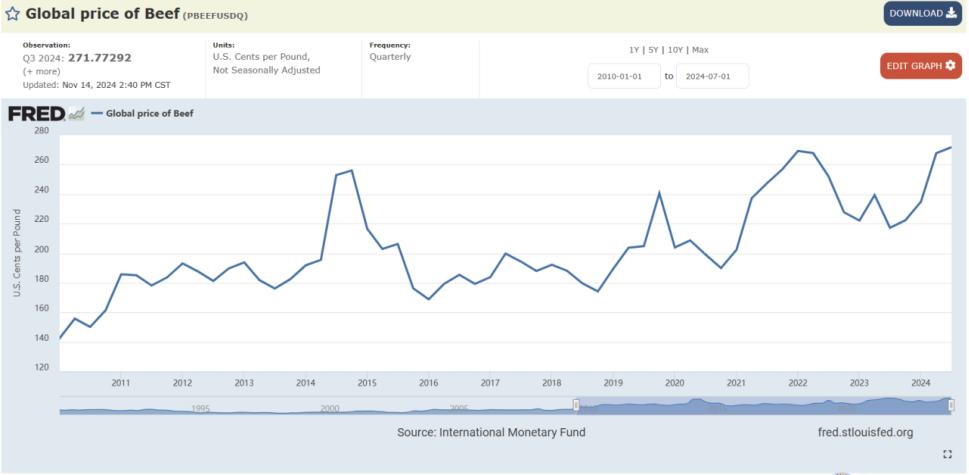Expand the (+ more) observations link
The width and height of the screenshot is (969, 475).
click(x=41, y=72)
